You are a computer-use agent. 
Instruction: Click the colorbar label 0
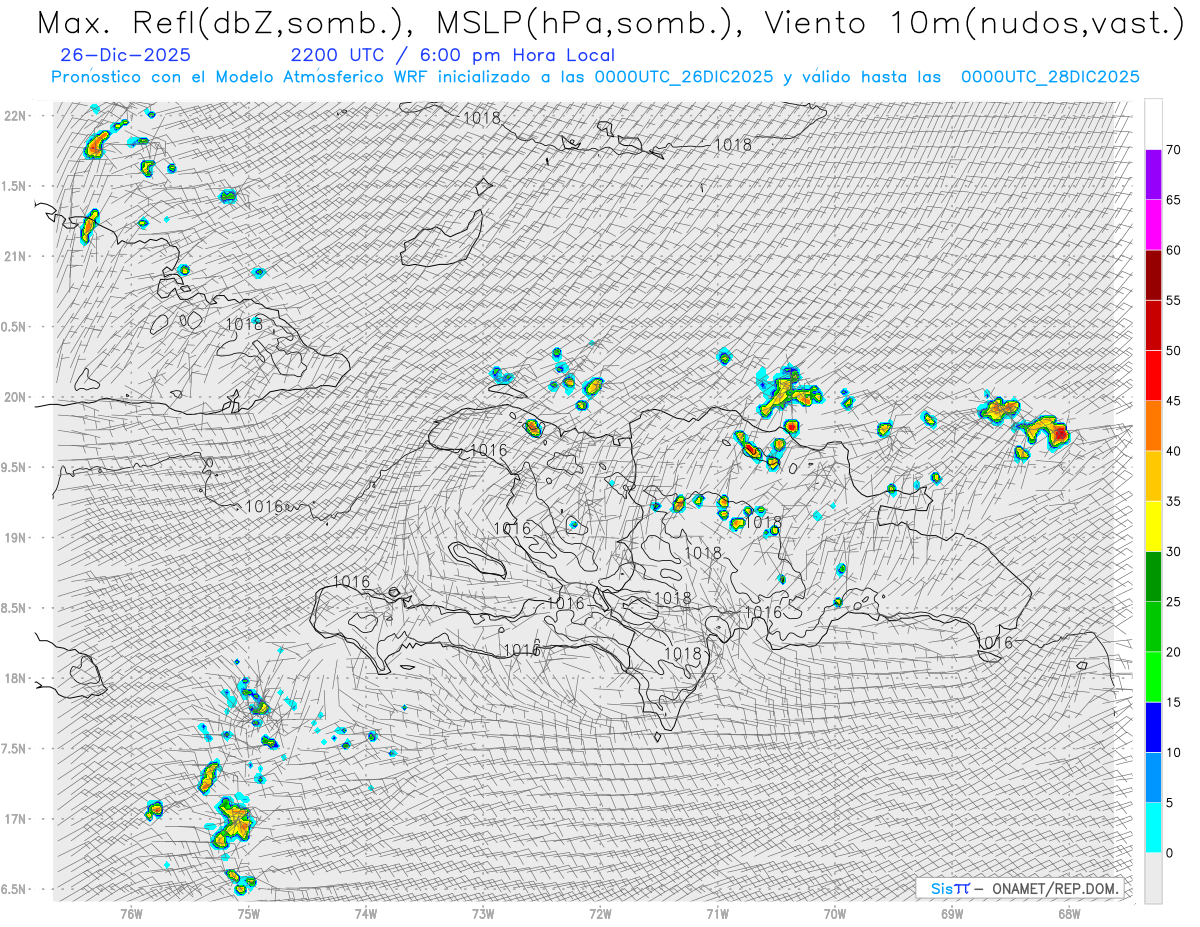pos(1169,852)
